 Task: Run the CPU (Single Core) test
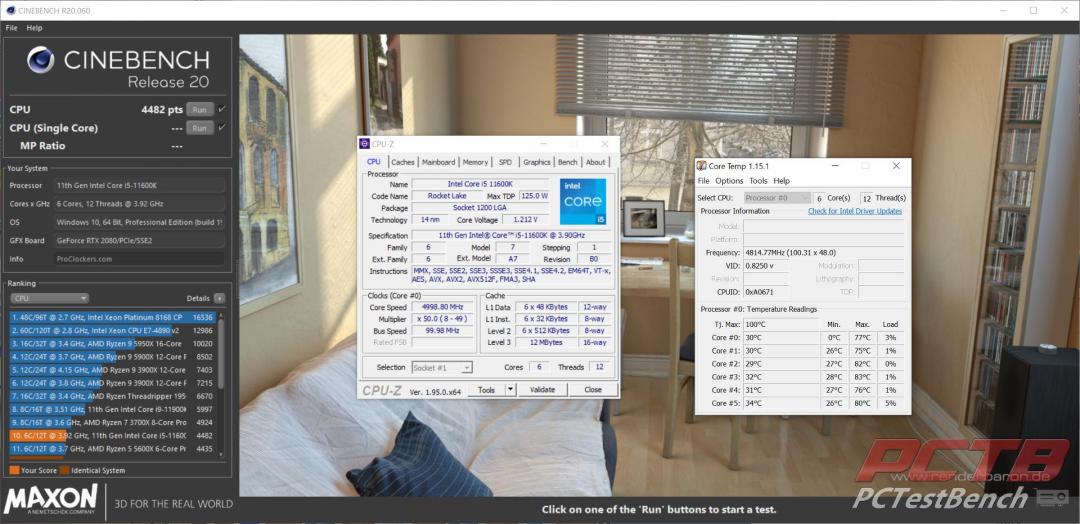pos(199,128)
